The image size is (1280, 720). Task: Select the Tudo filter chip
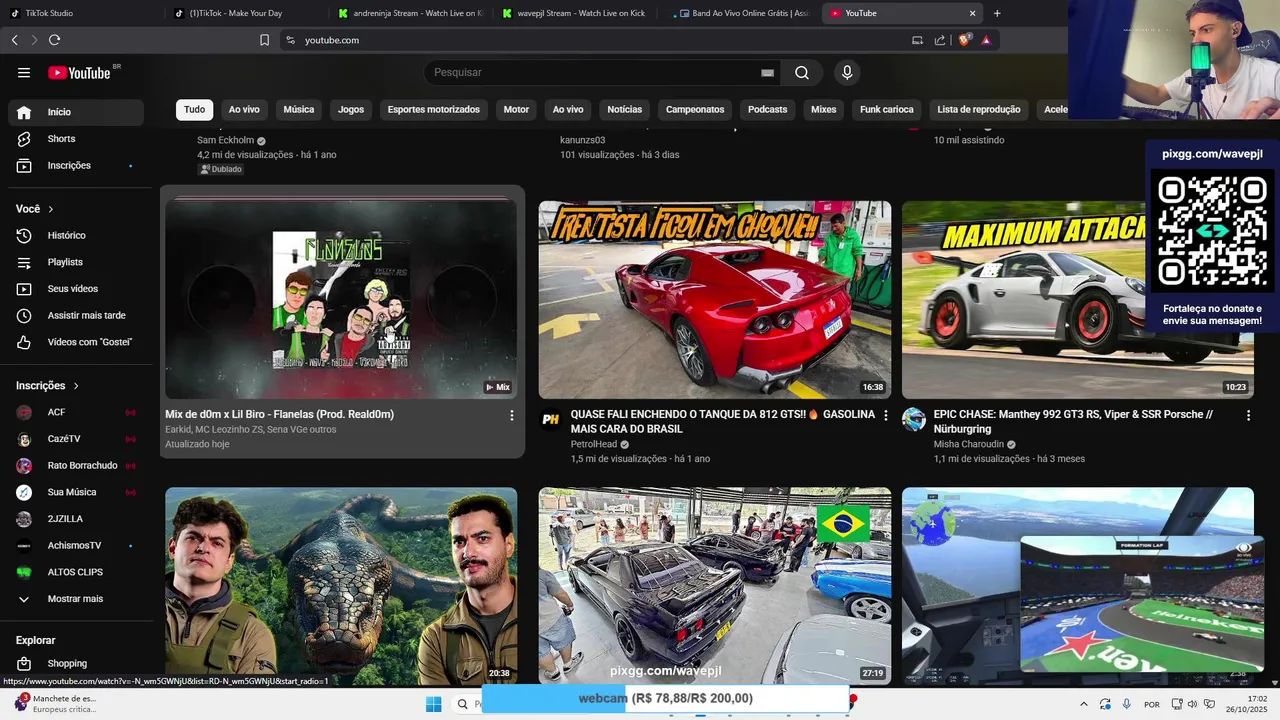[194, 110]
